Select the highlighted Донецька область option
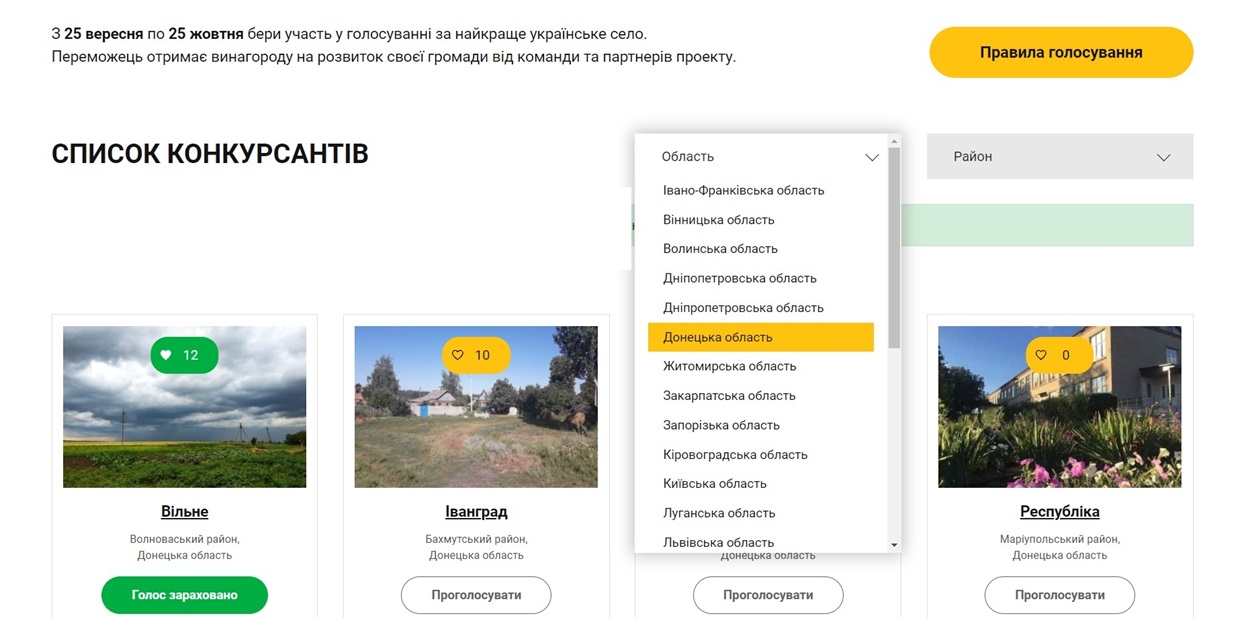This screenshot has height=618, width=1250. tap(761, 337)
